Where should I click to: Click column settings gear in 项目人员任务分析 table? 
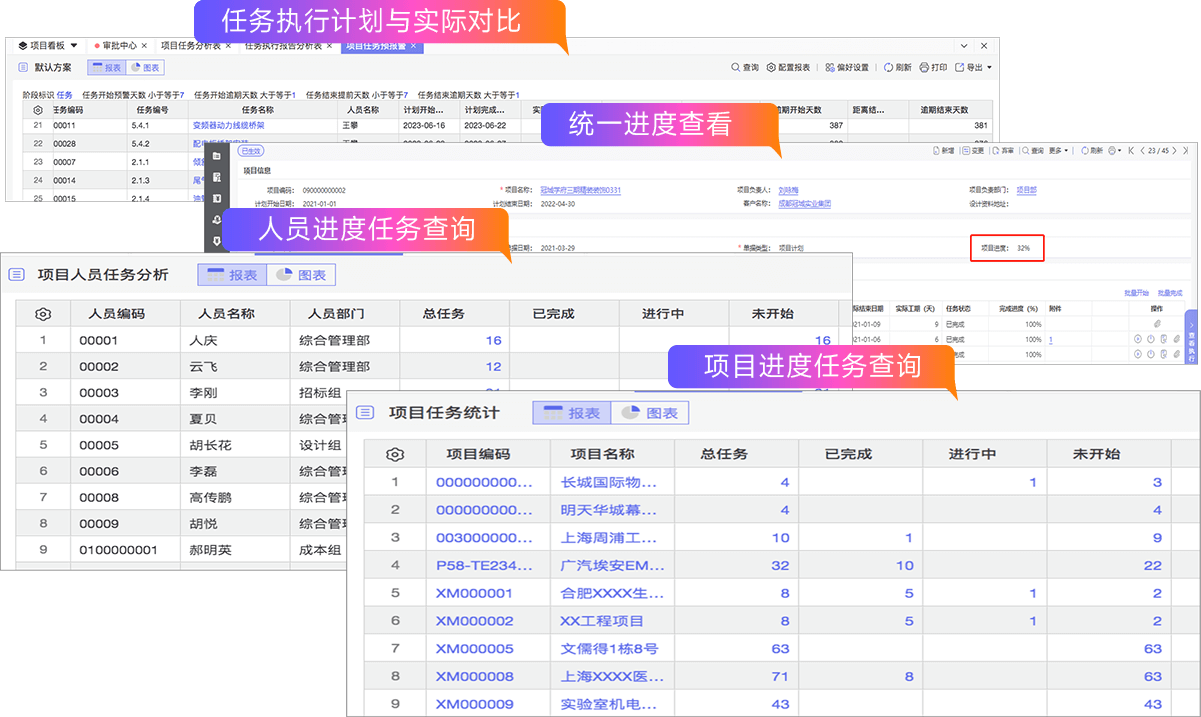click(x=42, y=314)
